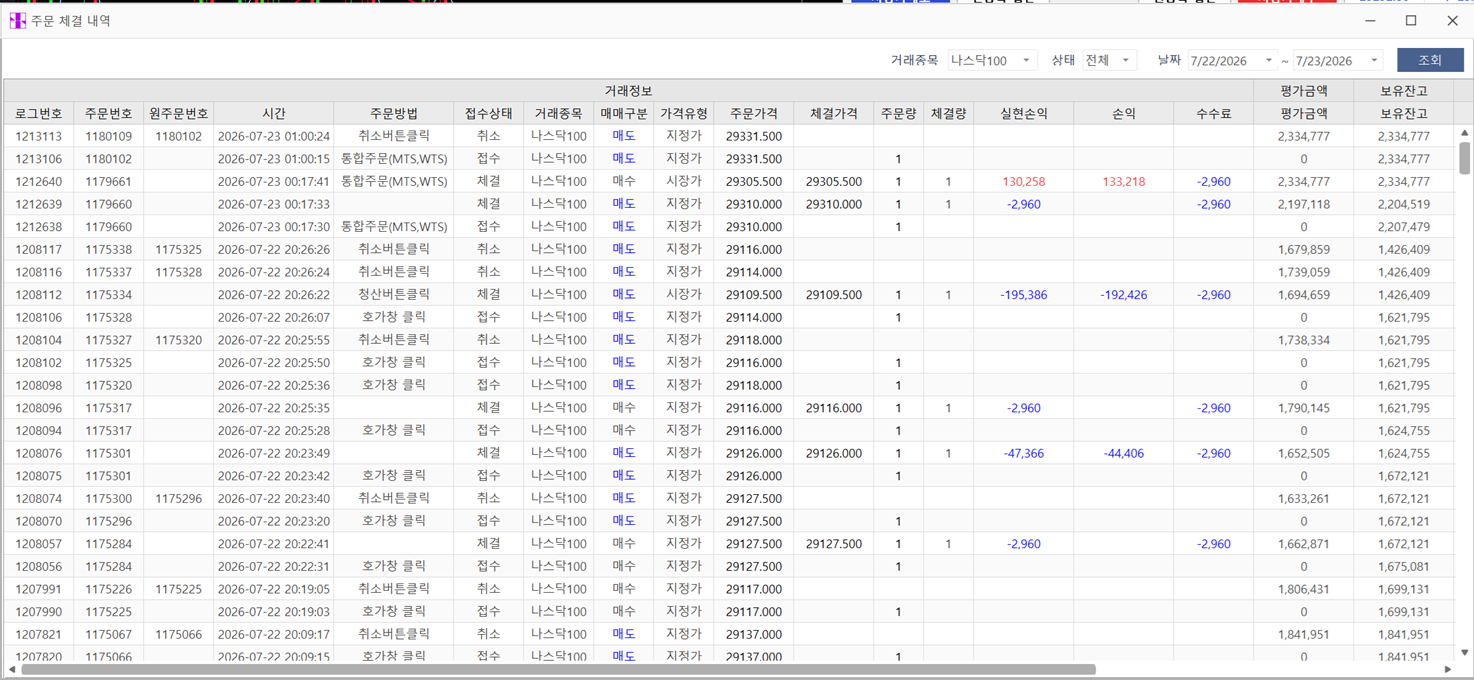Screen dimensions: 1474x680
Task: Click log number 1207821 cell
Action: [39, 634]
